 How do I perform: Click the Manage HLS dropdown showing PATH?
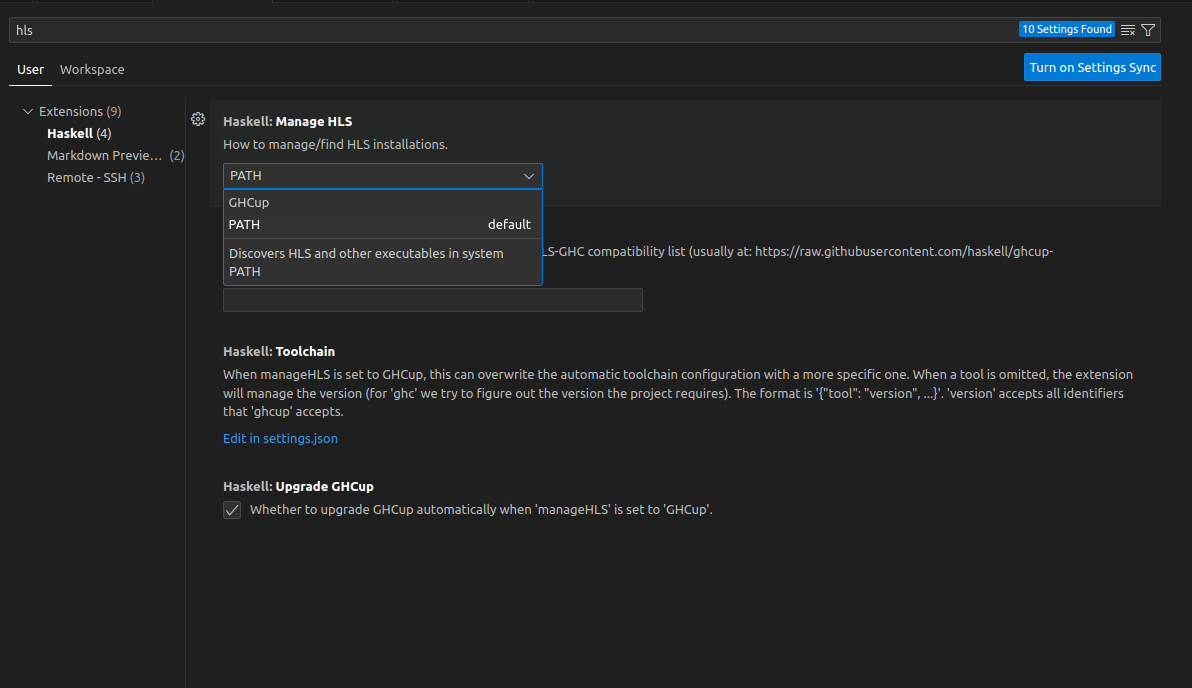[382, 176]
